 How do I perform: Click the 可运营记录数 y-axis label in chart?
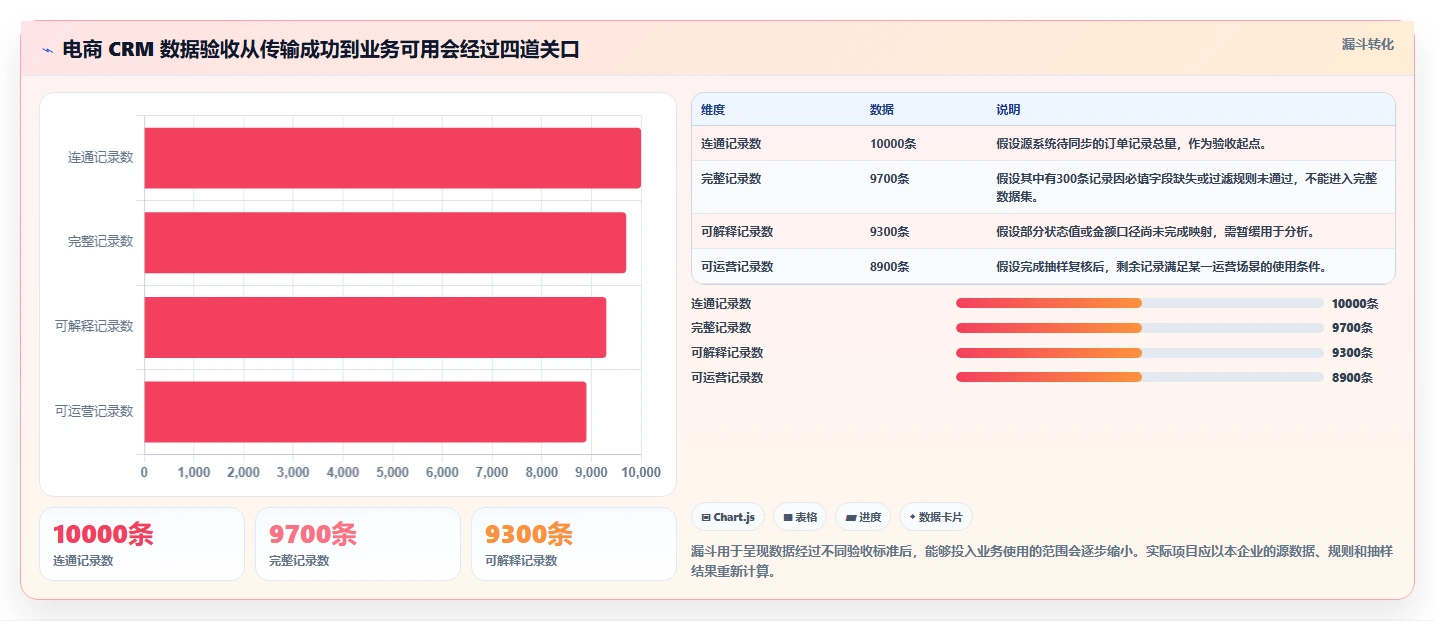94,411
